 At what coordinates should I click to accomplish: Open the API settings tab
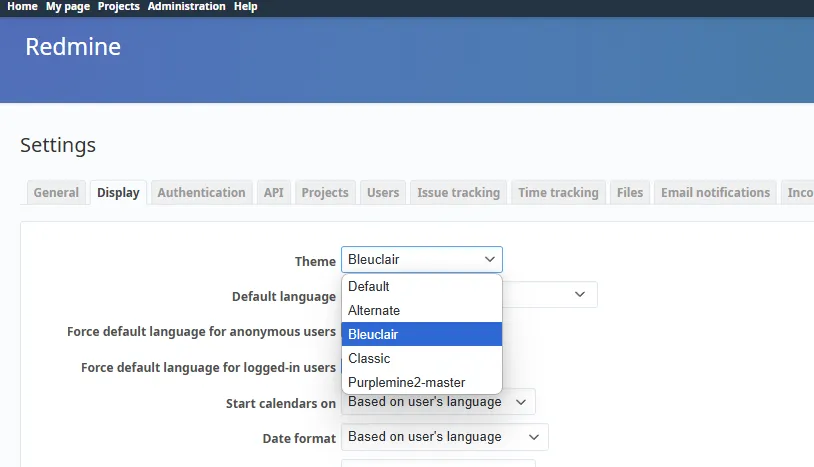point(273,192)
